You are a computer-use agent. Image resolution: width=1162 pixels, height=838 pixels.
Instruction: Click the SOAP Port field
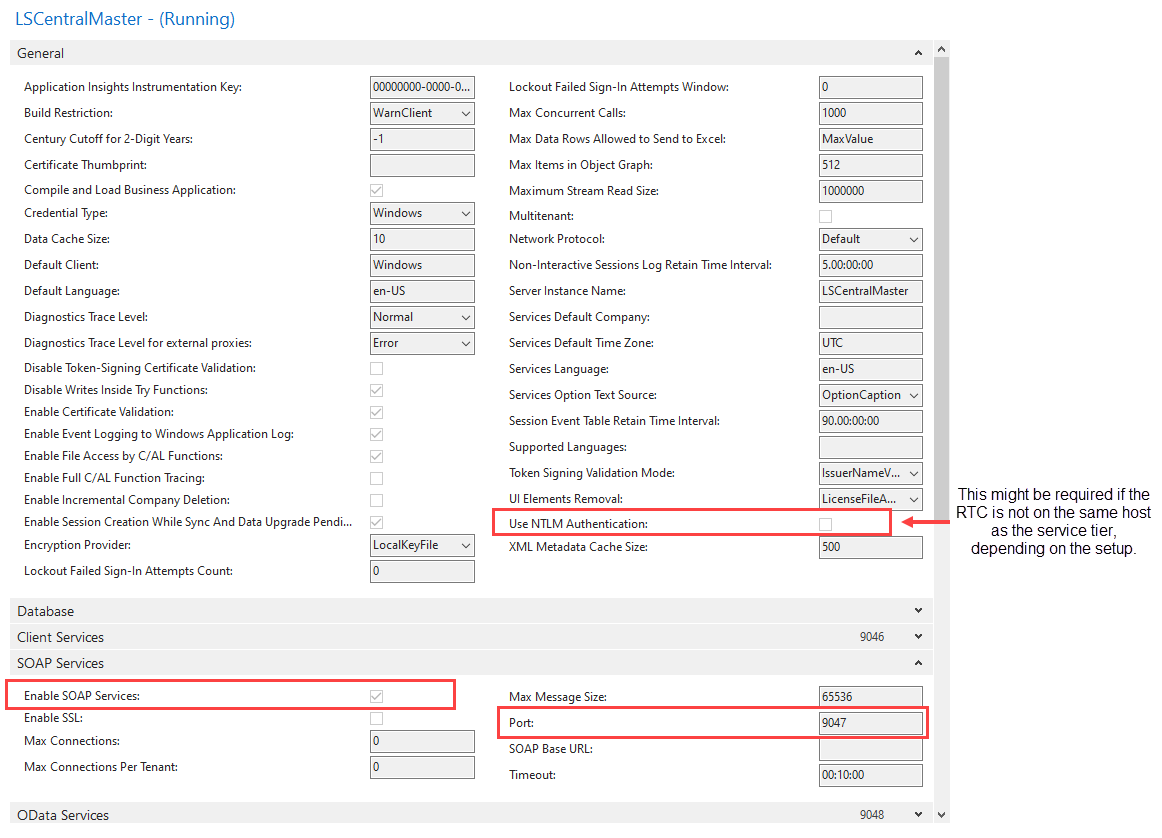(871, 723)
